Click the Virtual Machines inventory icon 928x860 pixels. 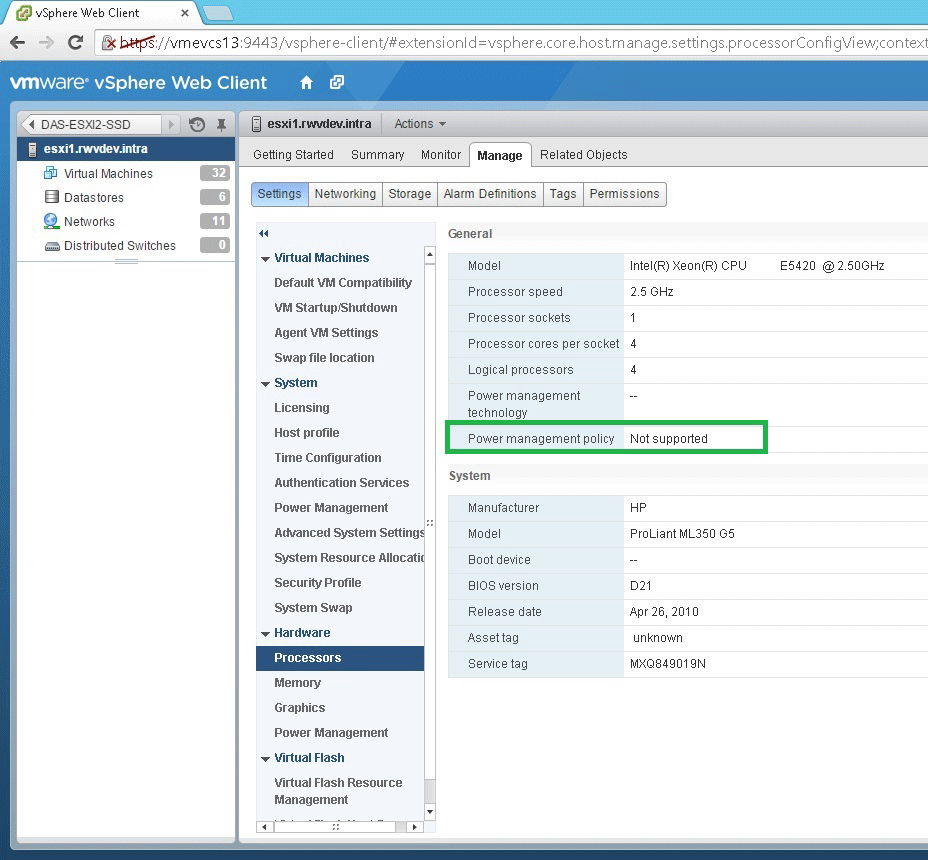coord(51,173)
